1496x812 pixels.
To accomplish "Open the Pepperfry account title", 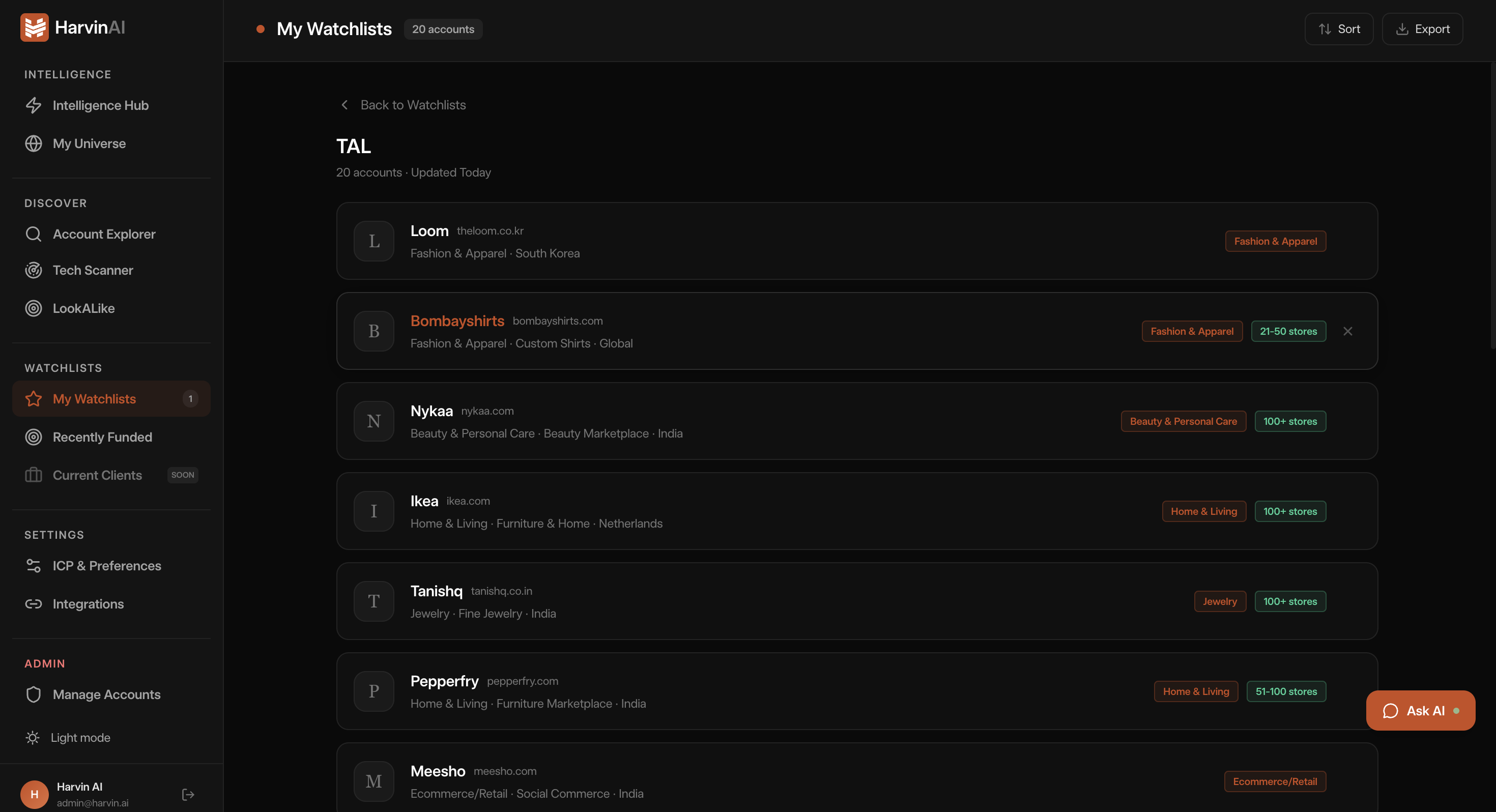I will (x=444, y=681).
